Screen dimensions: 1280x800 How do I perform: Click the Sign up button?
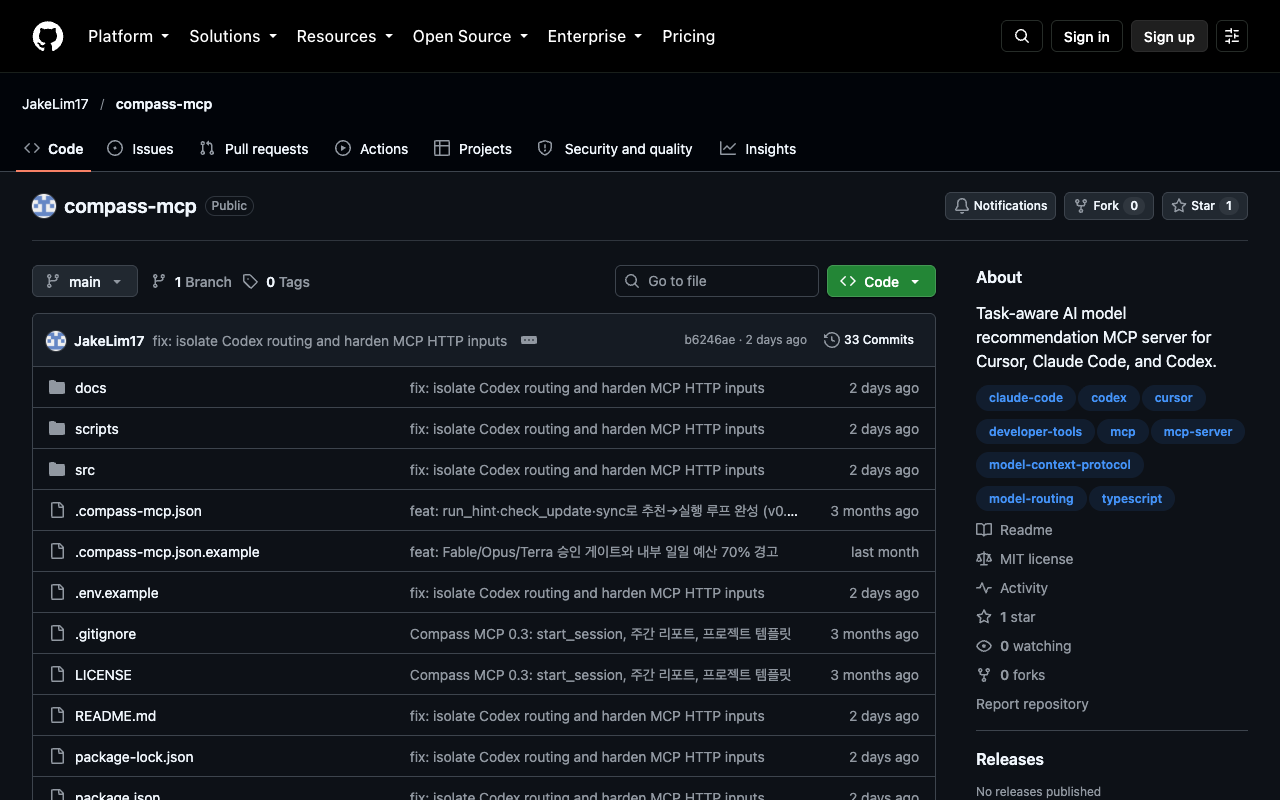pos(1169,36)
